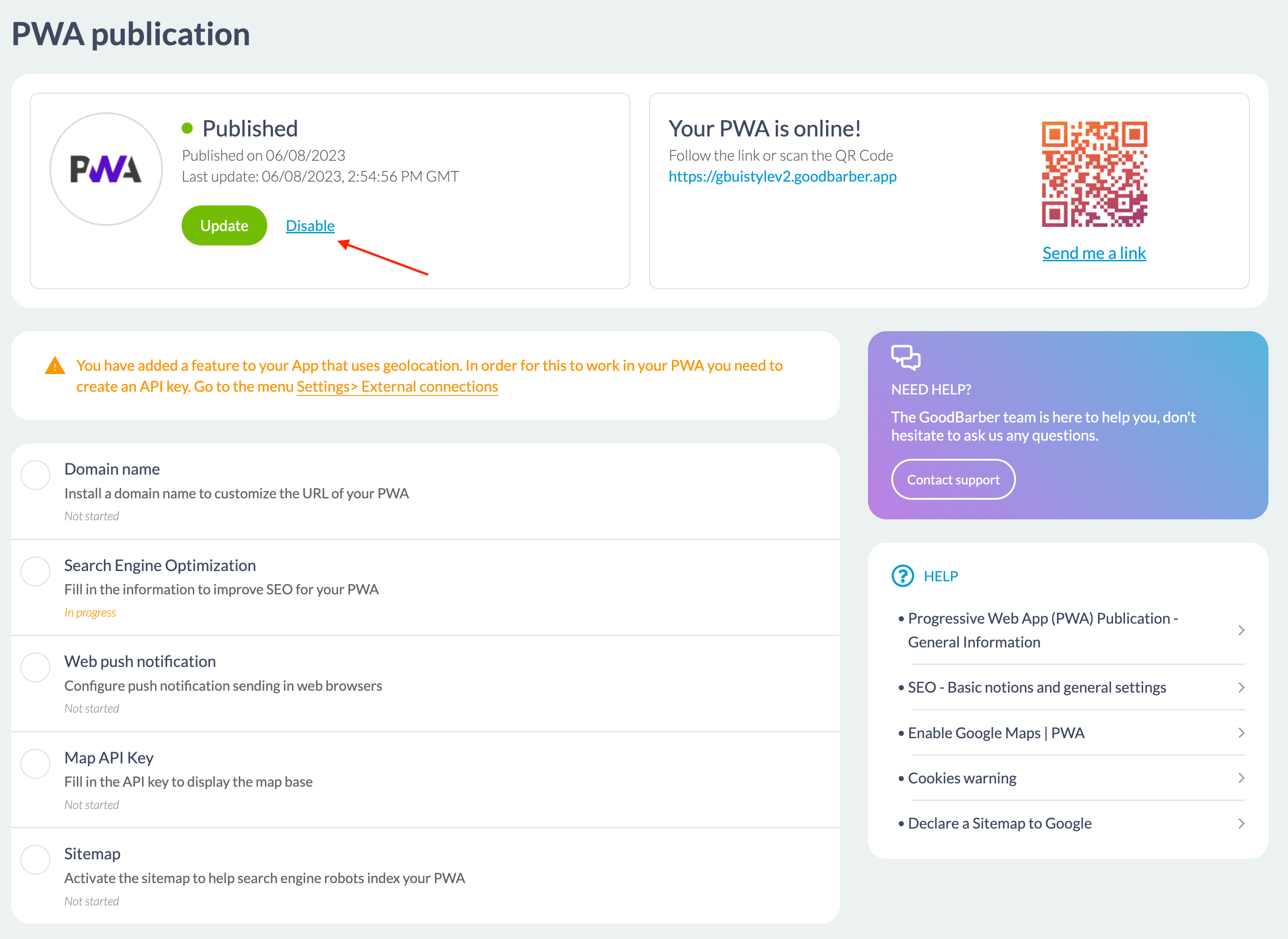Click the PWA QR code
The width and height of the screenshot is (1288, 939).
pos(1094,174)
